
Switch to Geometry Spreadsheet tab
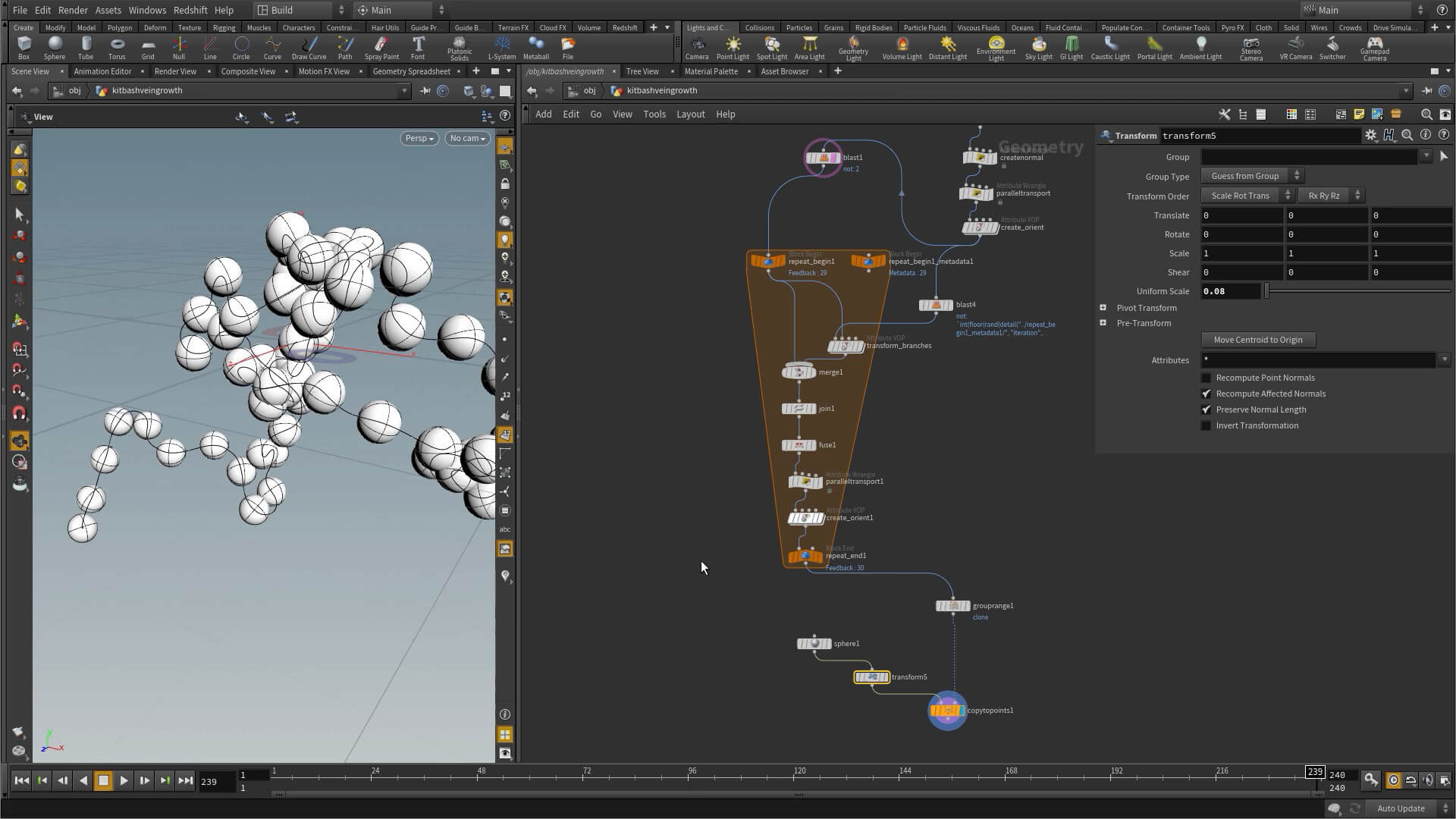pos(411,71)
